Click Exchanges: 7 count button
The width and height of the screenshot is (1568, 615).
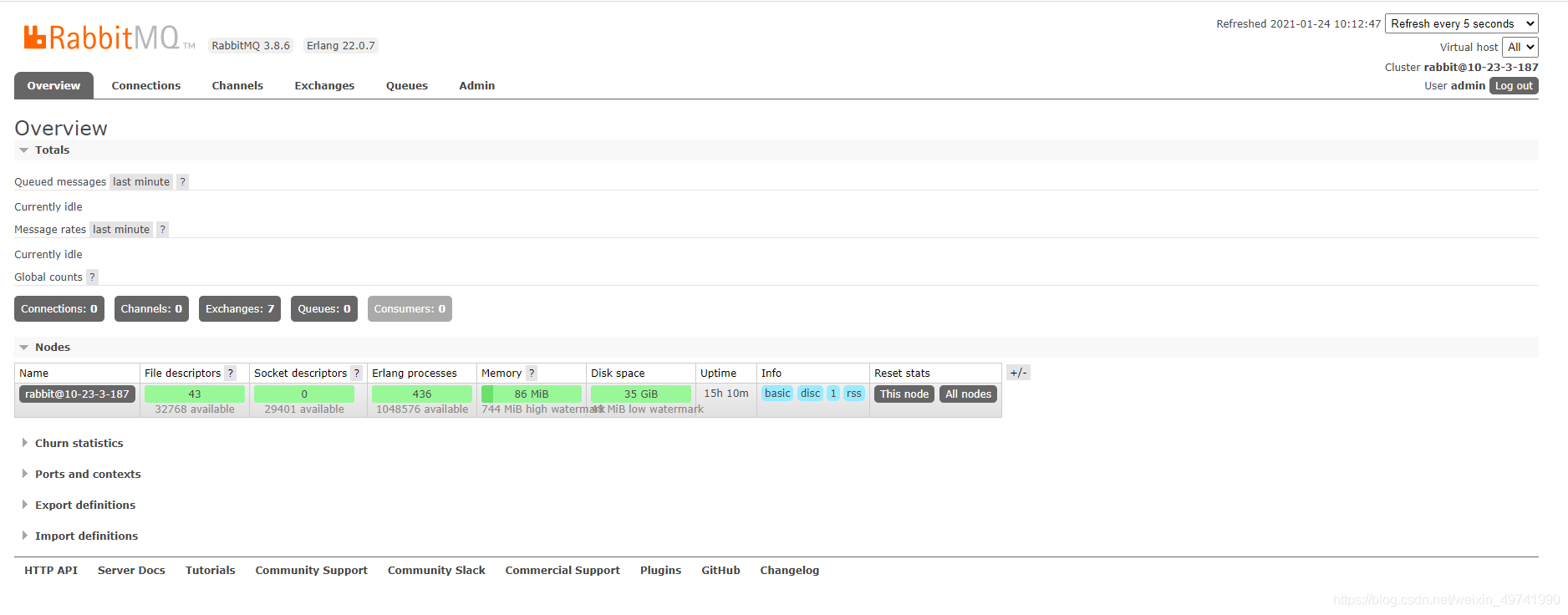(240, 309)
